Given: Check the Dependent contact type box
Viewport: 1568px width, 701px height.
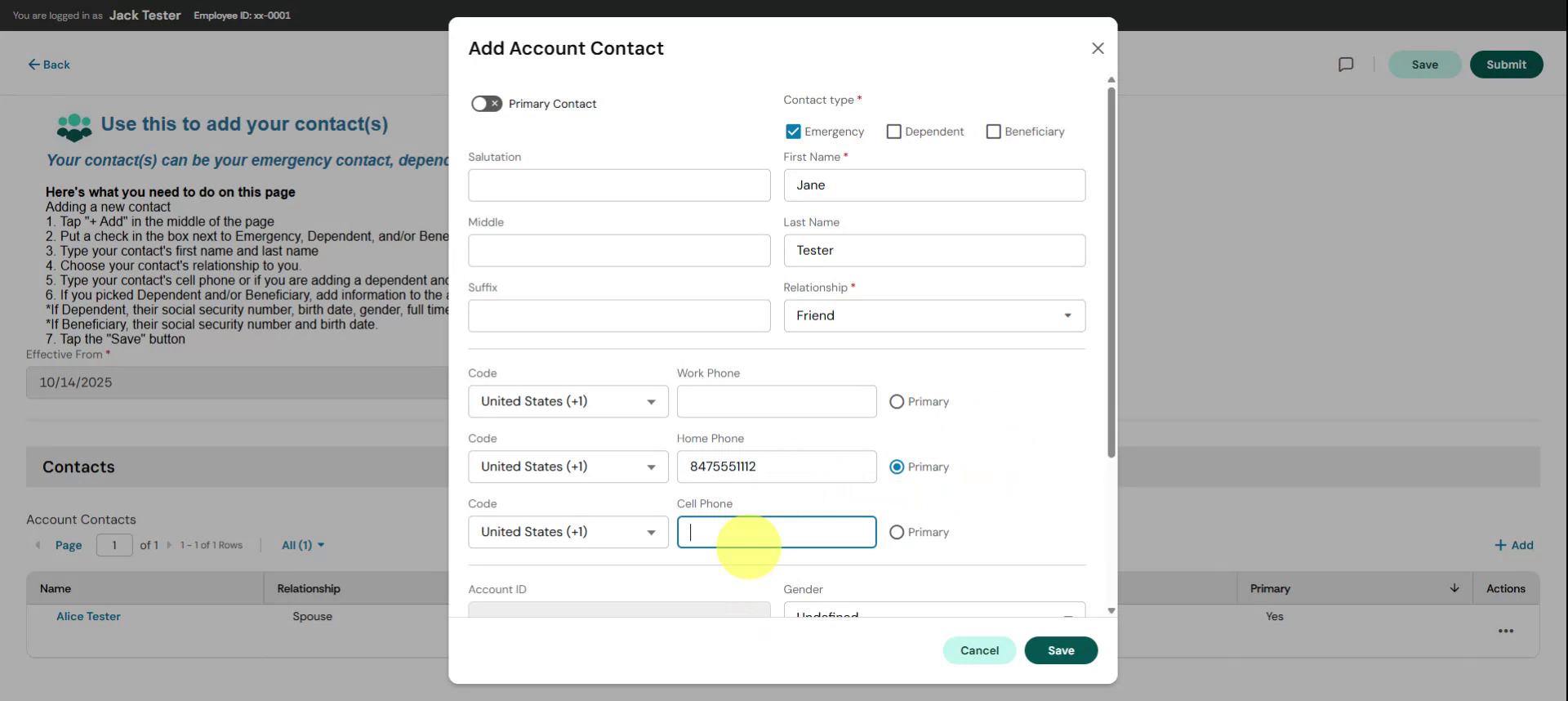Looking at the screenshot, I should (893, 132).
